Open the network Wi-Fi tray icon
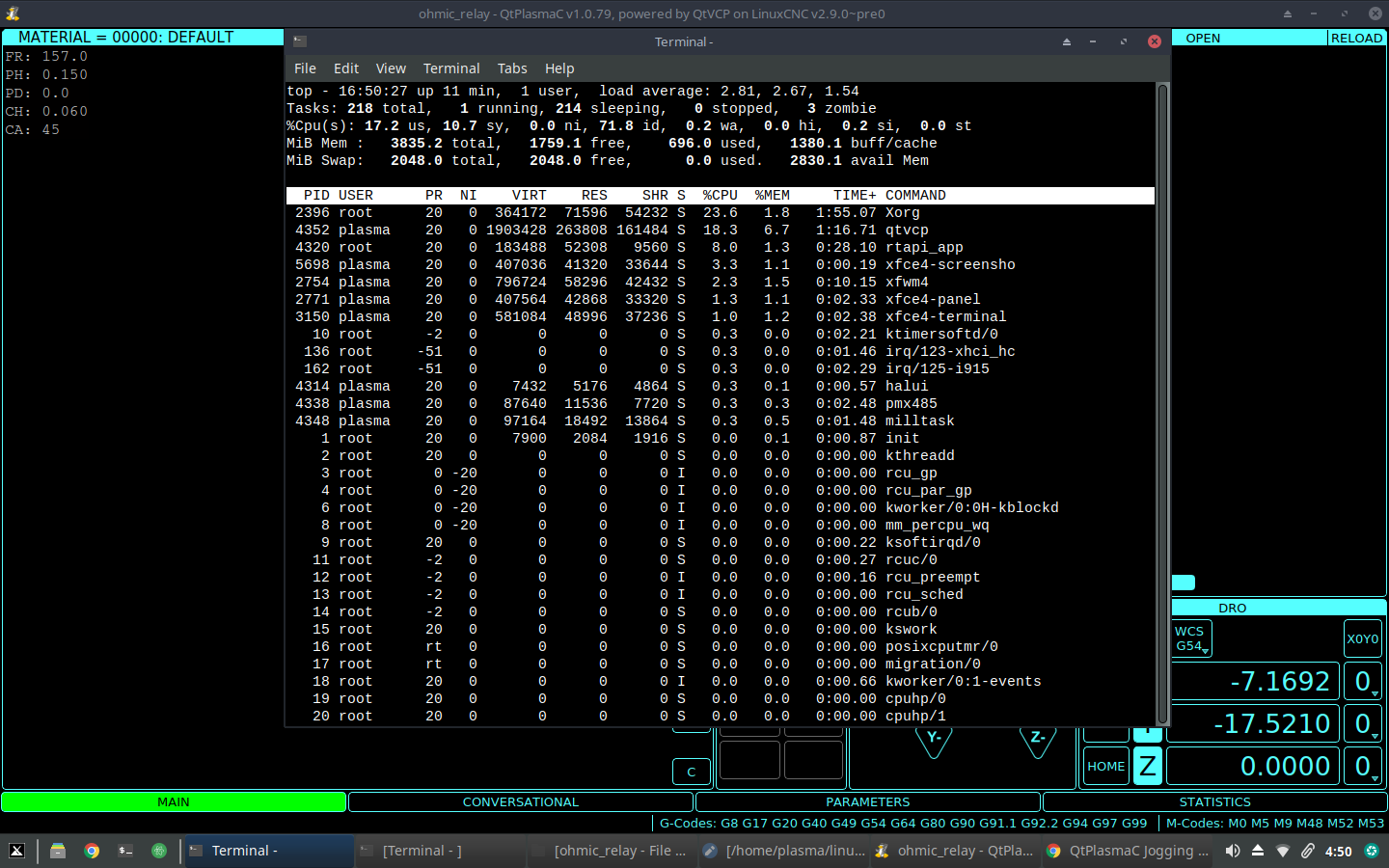 (x=1283, y=851)
